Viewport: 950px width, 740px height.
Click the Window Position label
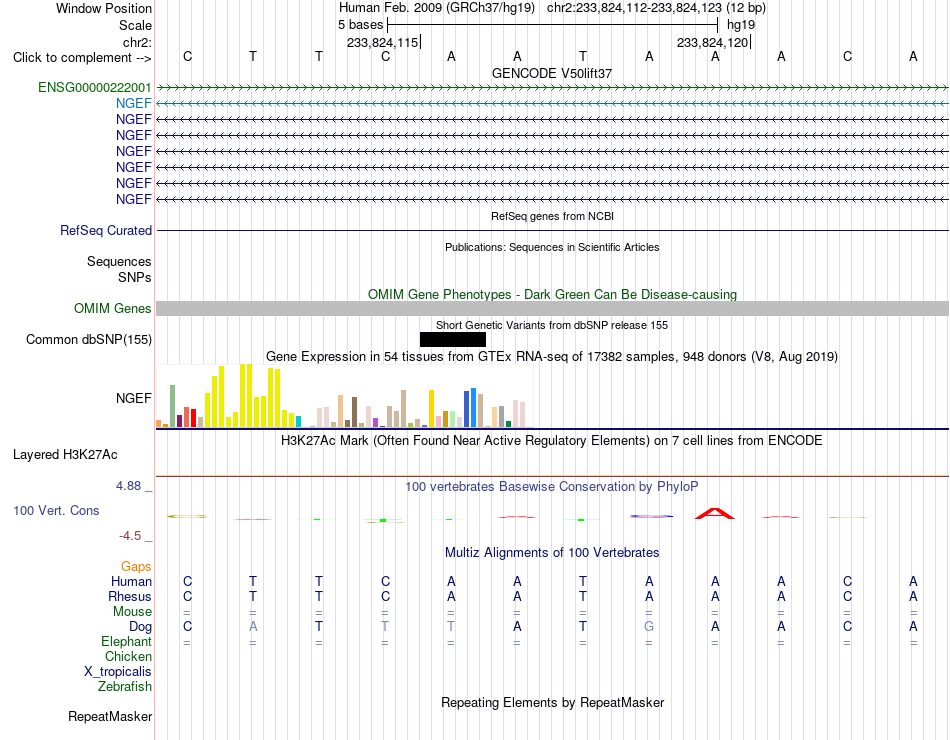pyautogui.click(x=104, y=8)
